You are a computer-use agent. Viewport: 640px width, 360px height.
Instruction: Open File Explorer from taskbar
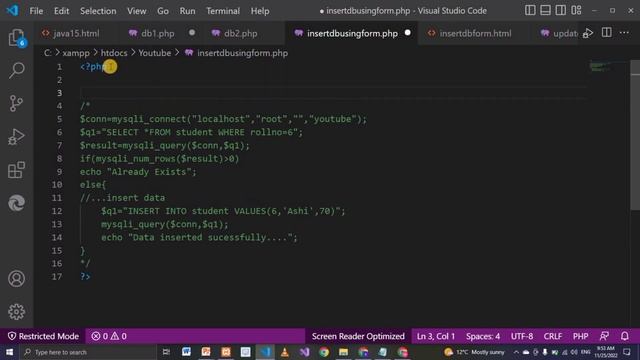(344, 352)
